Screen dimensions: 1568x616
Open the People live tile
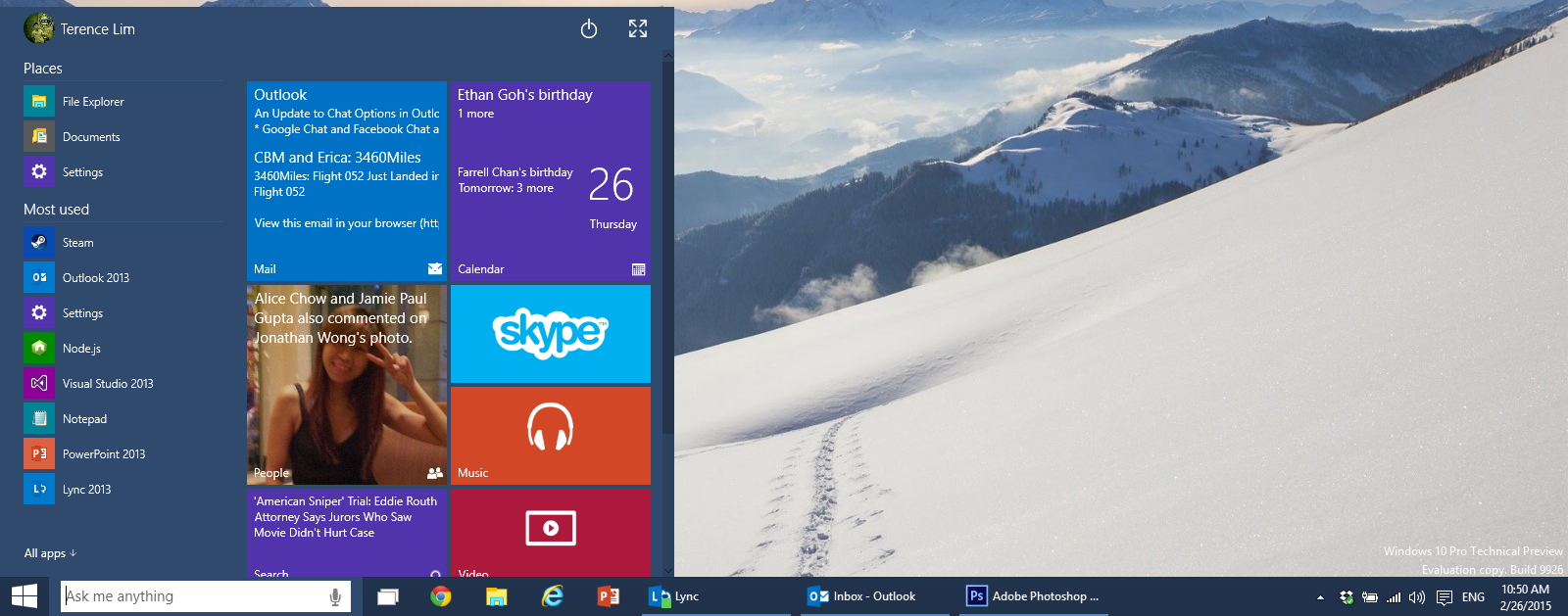[x=347, y=385]
